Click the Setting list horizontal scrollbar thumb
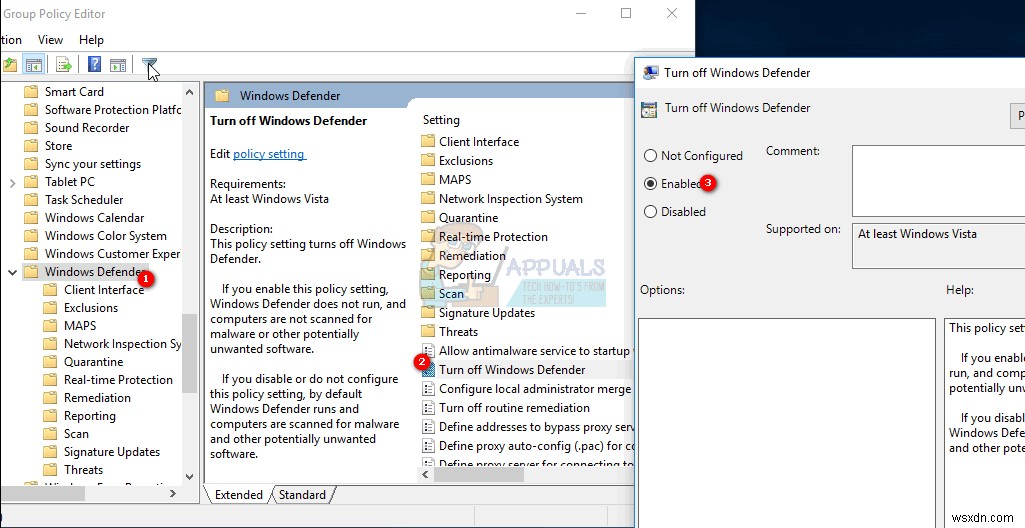Image resolution: width=1025 pixels, height=528 pixels. pyautogui.click(x=479, y=474)
